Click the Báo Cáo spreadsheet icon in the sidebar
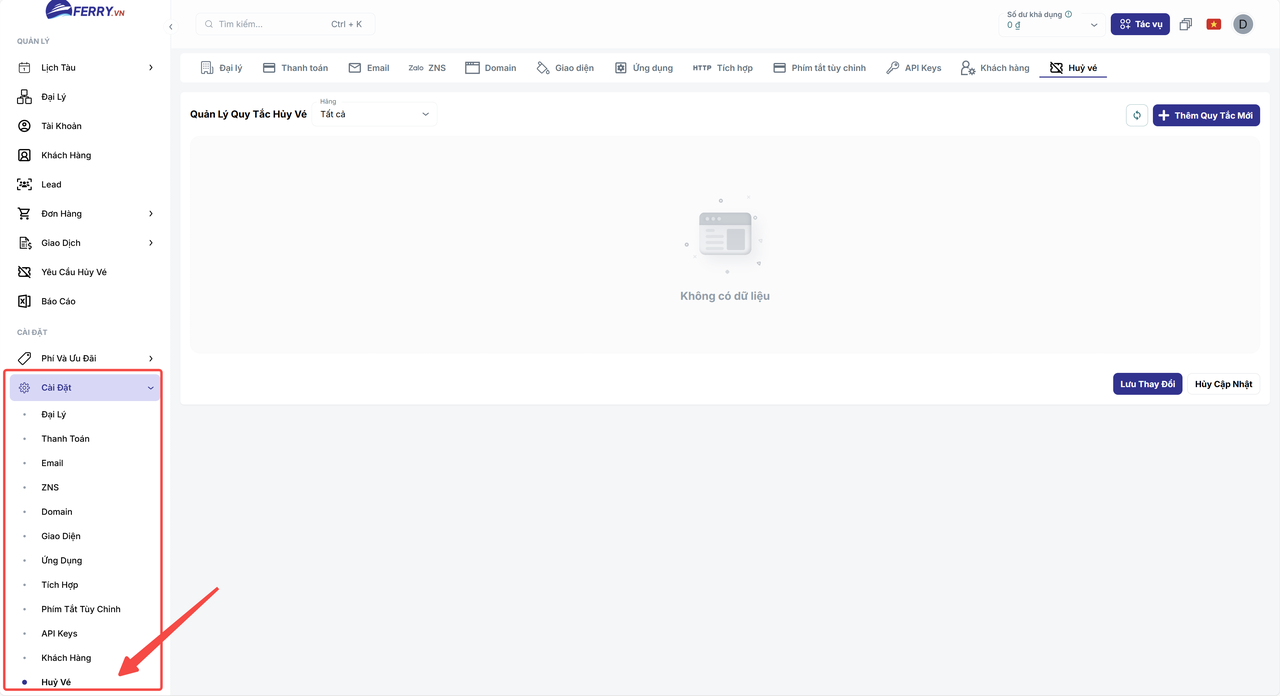Screen dimensions: 1280x696 pos(25,301)
